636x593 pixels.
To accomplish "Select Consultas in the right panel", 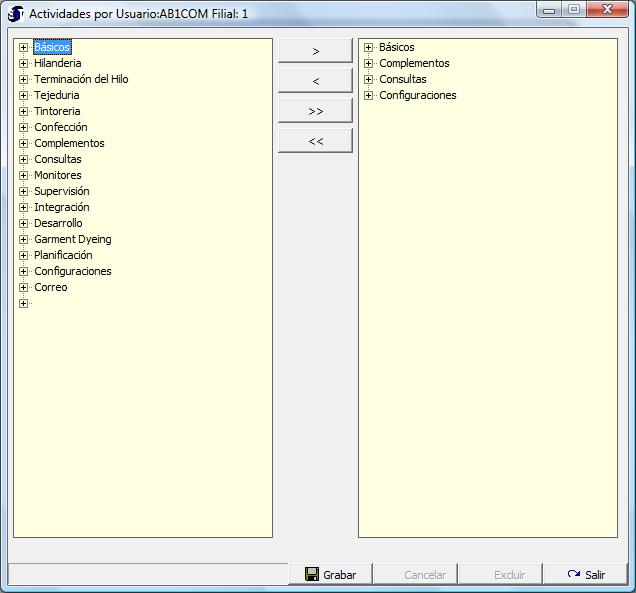I will [402, 79].
